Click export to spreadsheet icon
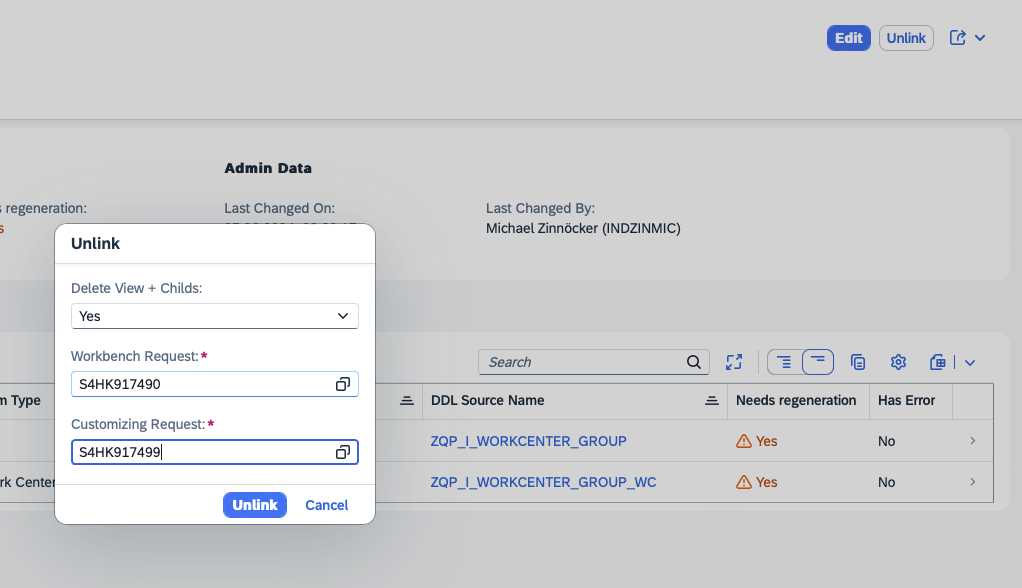This screenshot has height=588, width=1022. 937,362
